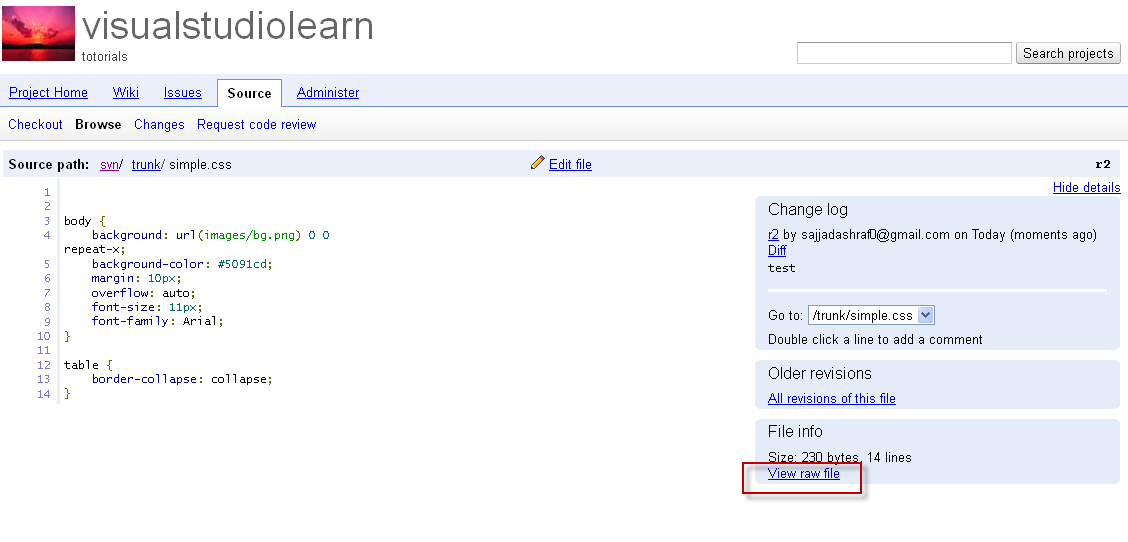
Task: Open the Edit file link
Action: [x=570, y=164]
